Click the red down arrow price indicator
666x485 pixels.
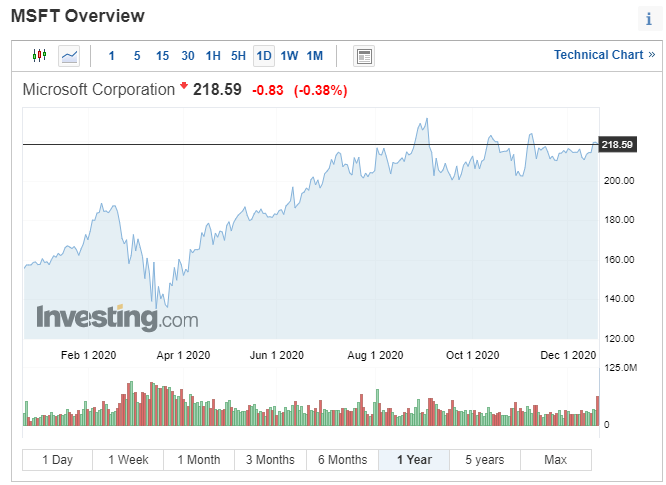click(x=184, y=88)
